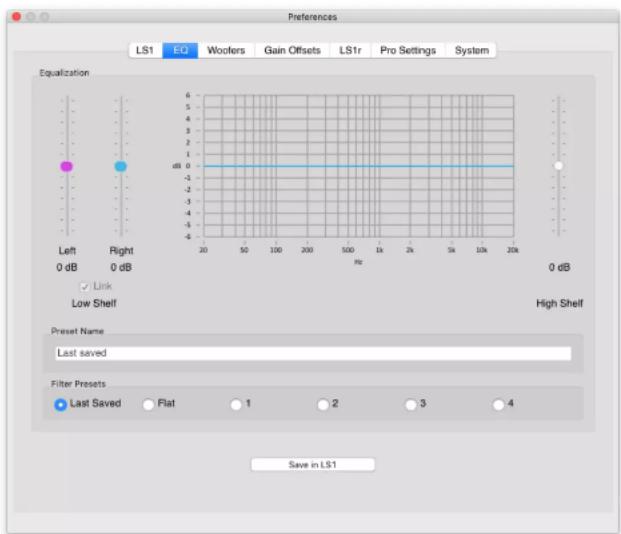Click the Left 0 dB value

click(x=67, y=267)
